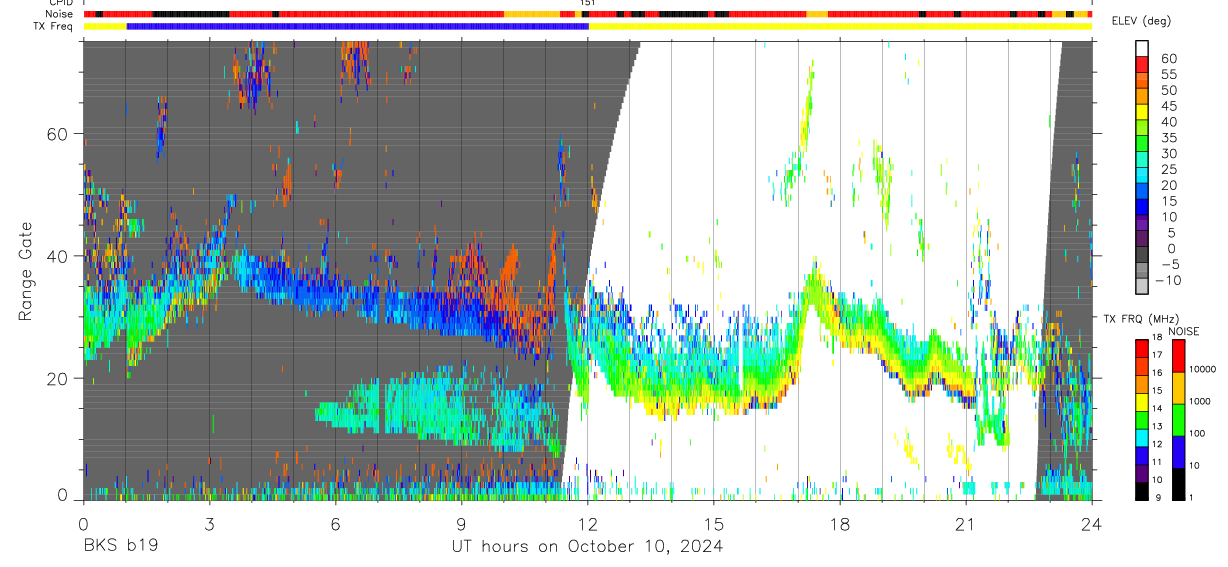
Task: Click the blue segment of the TX Freq bar
Action: pyautogui.click(x=358, y=26)
